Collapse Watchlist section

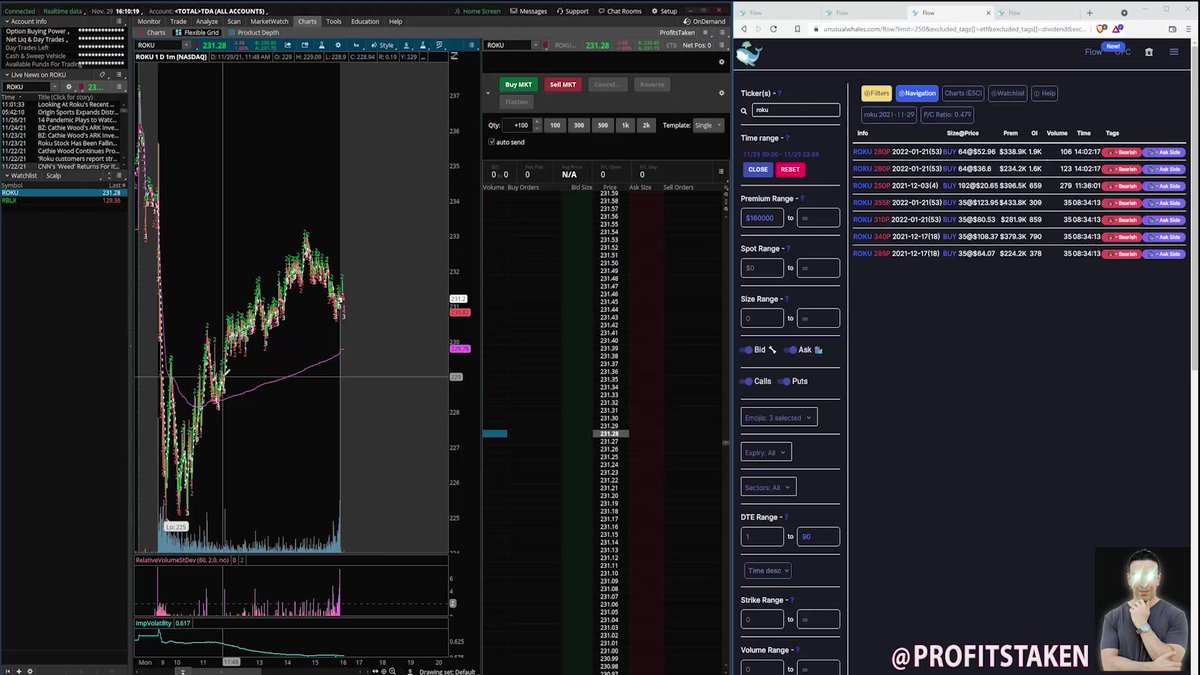5,175
